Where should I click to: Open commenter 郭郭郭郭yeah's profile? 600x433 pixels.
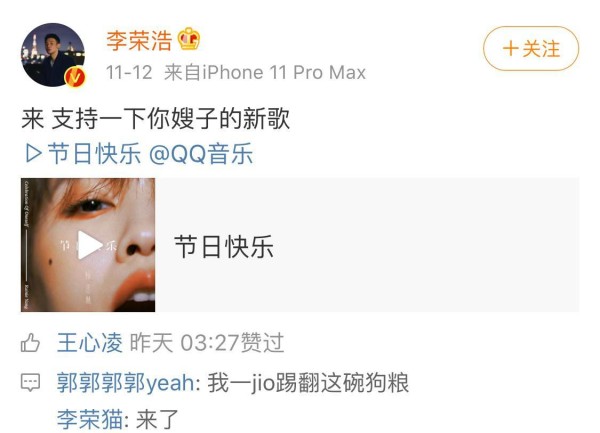[x=126, y=383]
